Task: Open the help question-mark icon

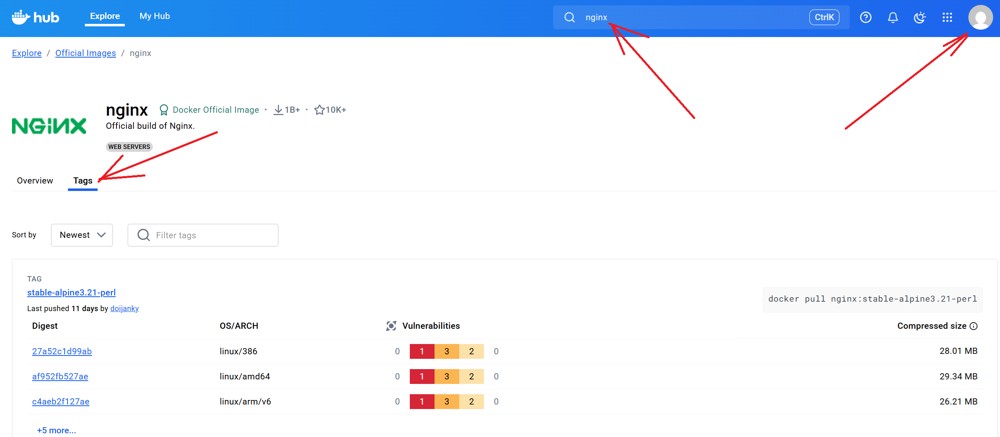Action: (x=865, y=18)
